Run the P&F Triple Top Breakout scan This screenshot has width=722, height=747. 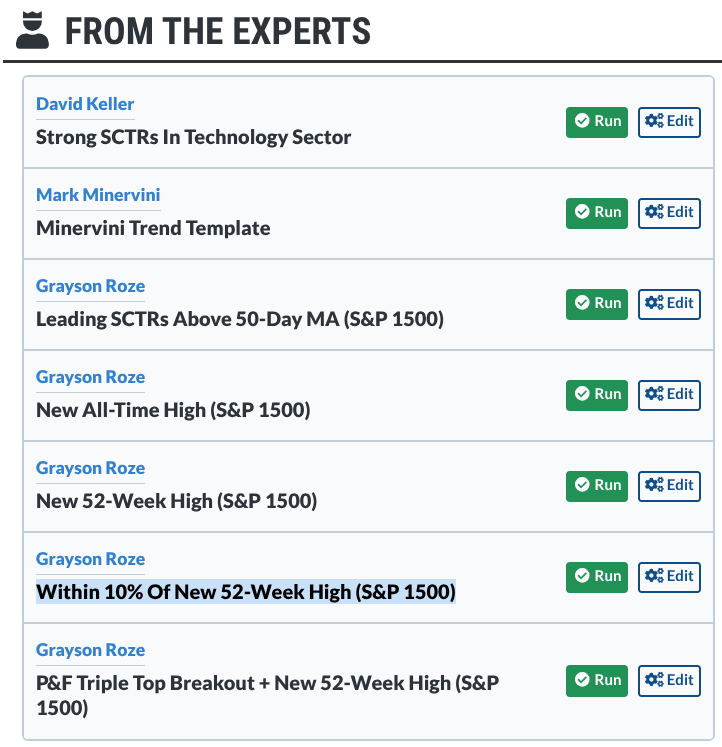(x=597, y=681)
